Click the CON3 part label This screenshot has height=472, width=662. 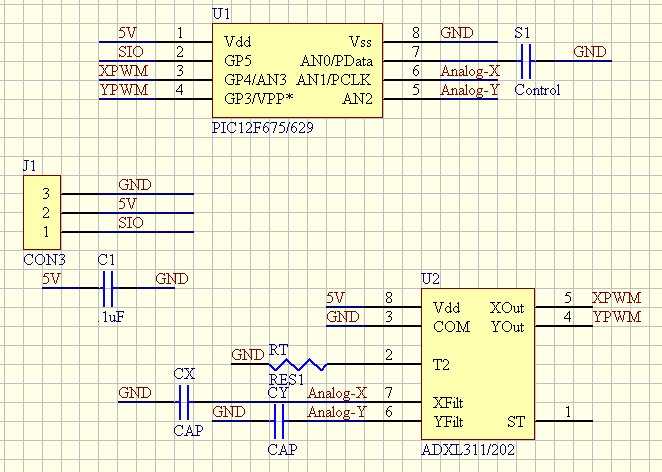44,260
